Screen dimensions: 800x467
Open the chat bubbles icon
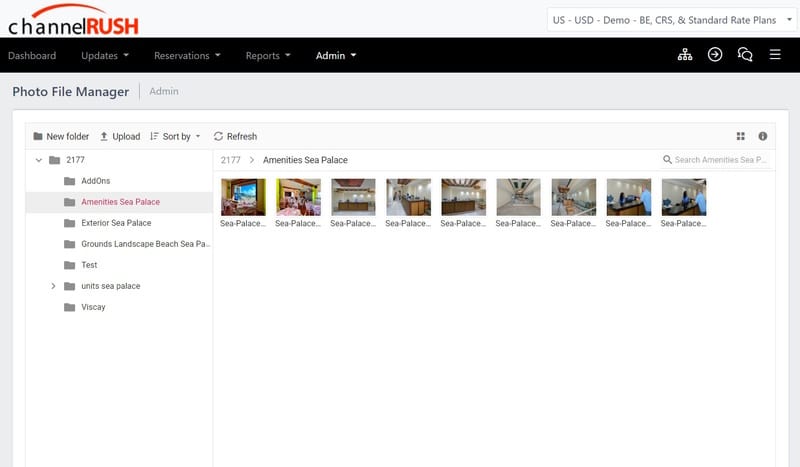pos(745,55)
